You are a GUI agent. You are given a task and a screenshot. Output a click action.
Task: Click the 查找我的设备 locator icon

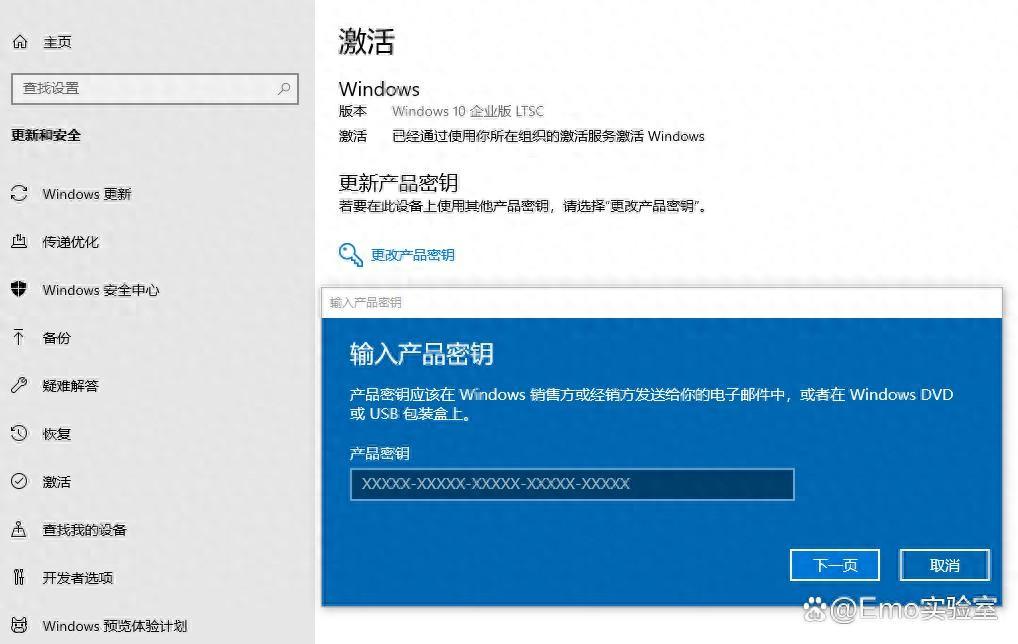[x=19, y=529]
